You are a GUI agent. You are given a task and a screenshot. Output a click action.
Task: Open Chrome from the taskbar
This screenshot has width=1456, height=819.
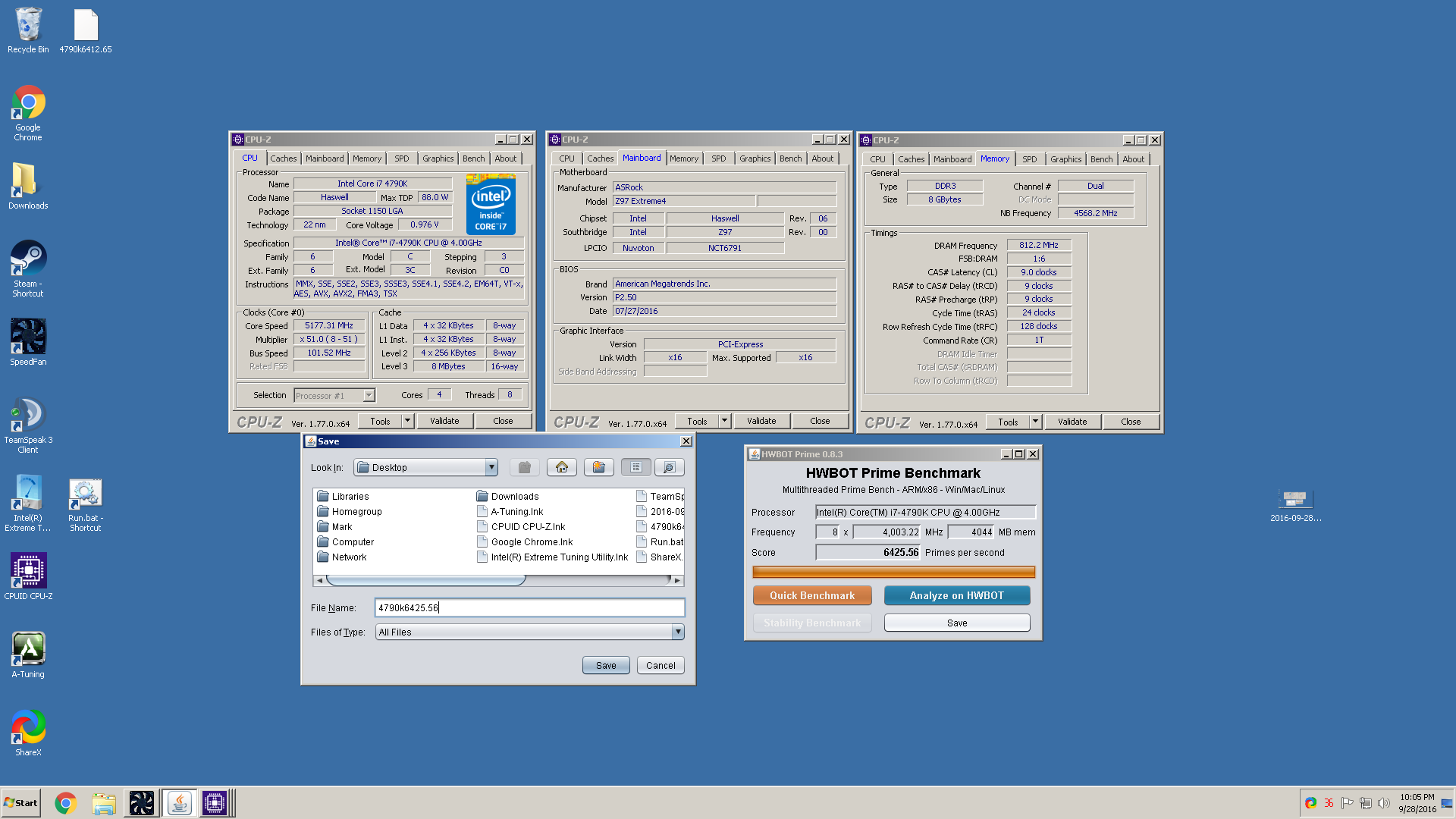tap(66, 803)
